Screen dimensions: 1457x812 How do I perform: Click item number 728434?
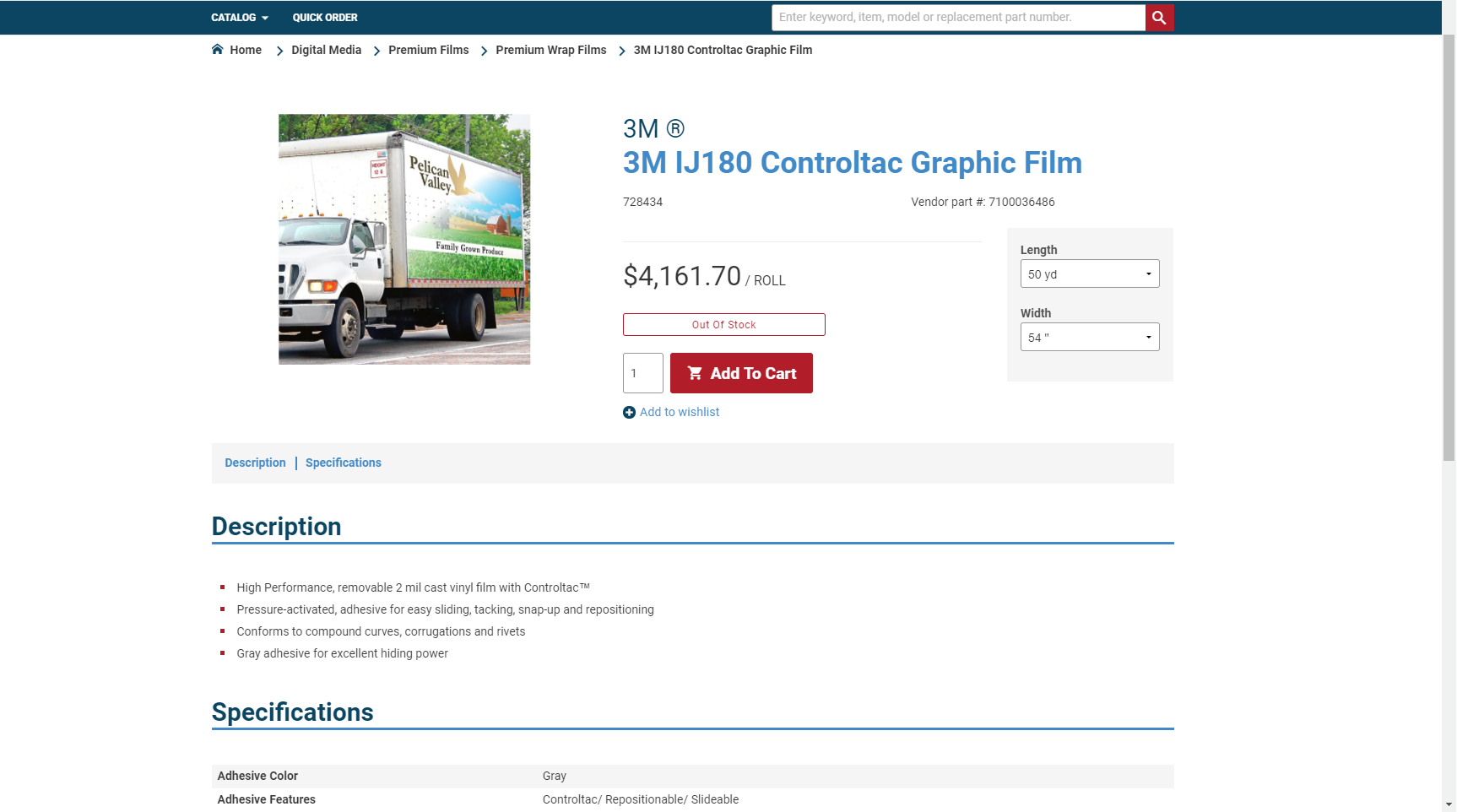[642, 202]
